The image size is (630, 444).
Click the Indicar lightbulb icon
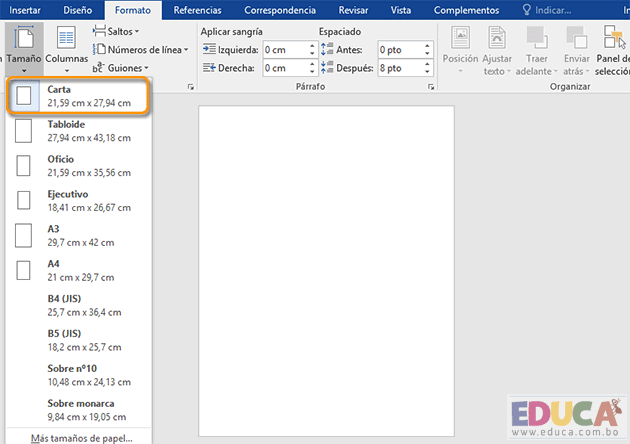click(526, 10)
